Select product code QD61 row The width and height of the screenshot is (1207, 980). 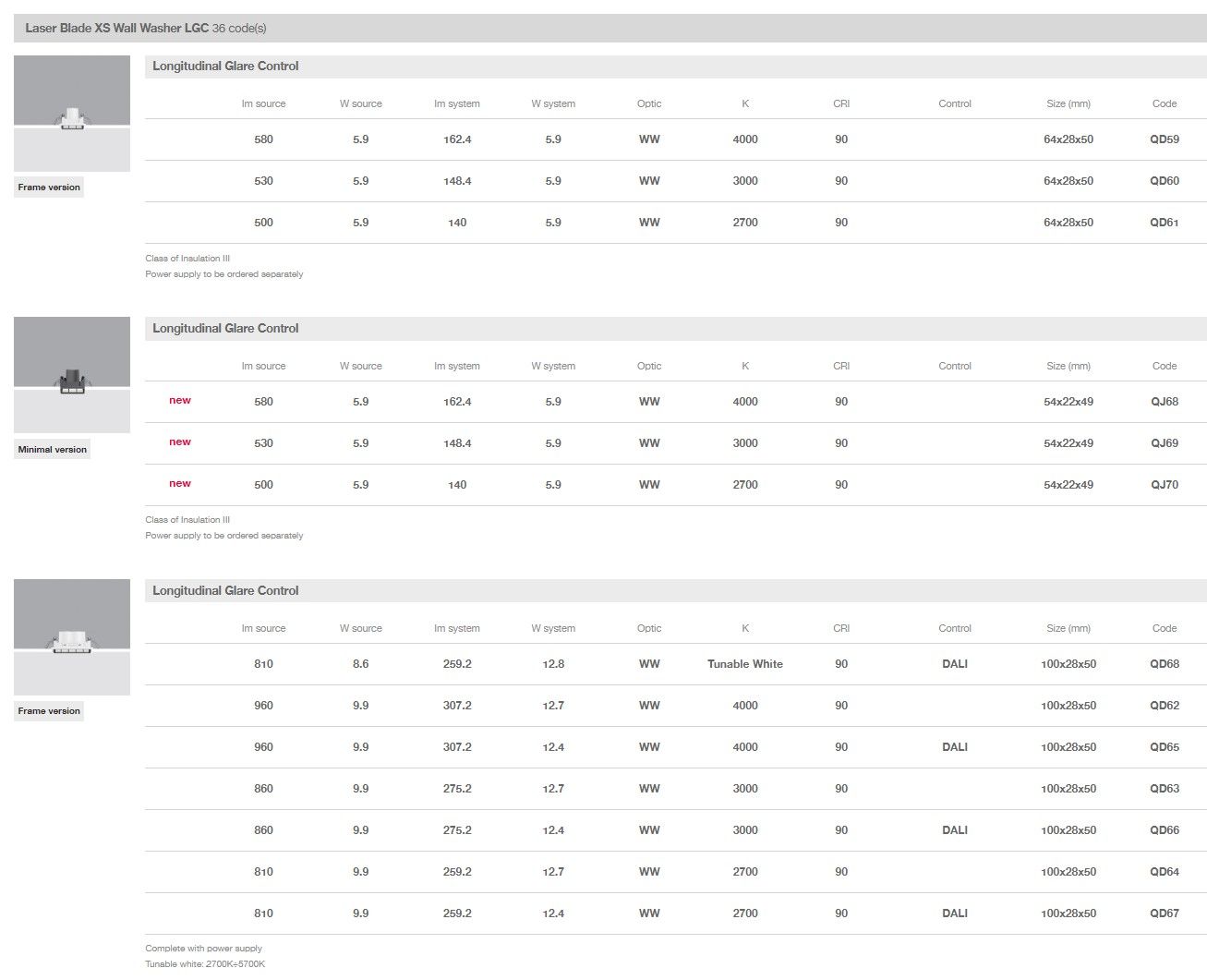(x=1164, y=223)
